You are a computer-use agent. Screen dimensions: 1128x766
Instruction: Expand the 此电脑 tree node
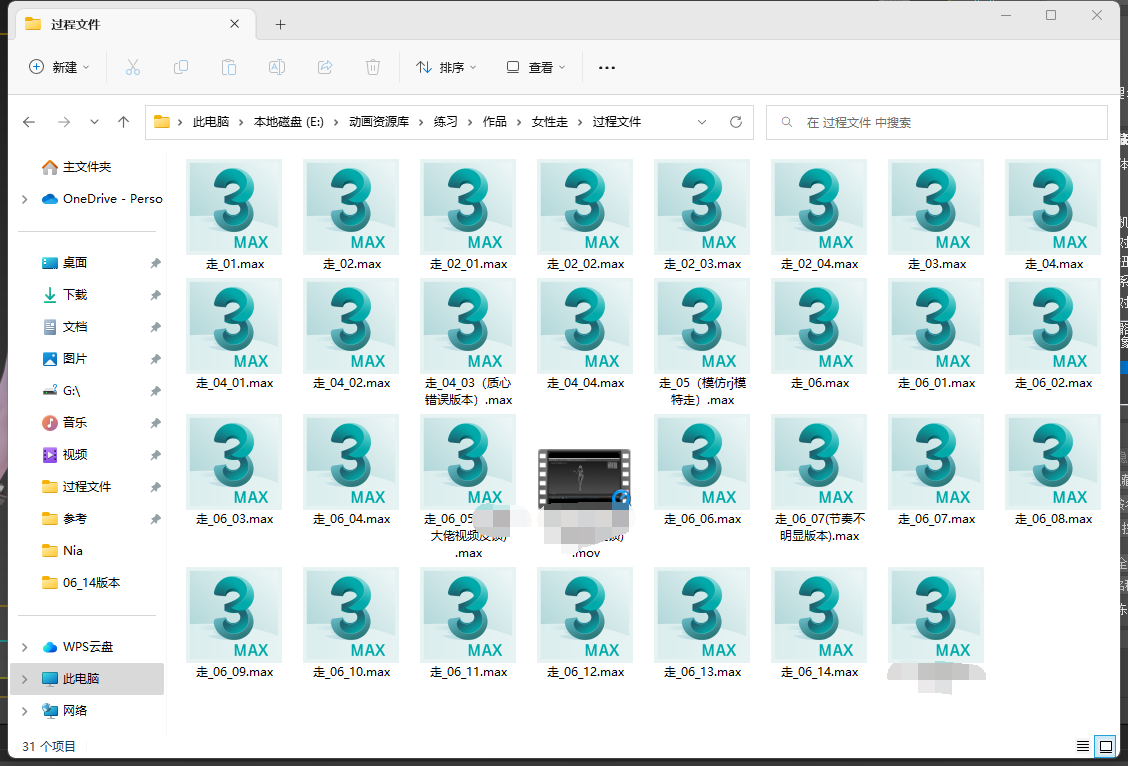click(25, 679)
